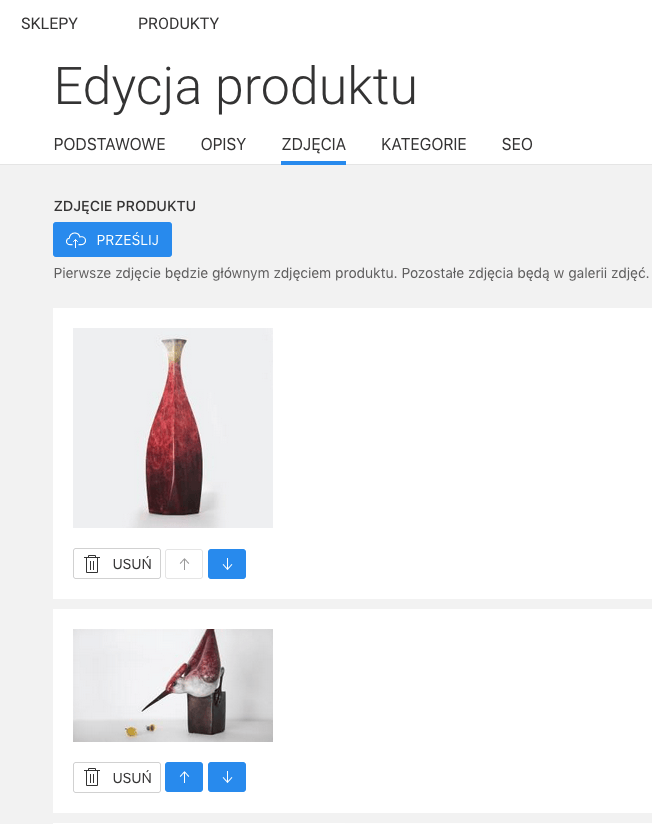Move the bird photo up using the arrow icon
This screenshot has height=824, width=652.
click(x=183, y=777)
